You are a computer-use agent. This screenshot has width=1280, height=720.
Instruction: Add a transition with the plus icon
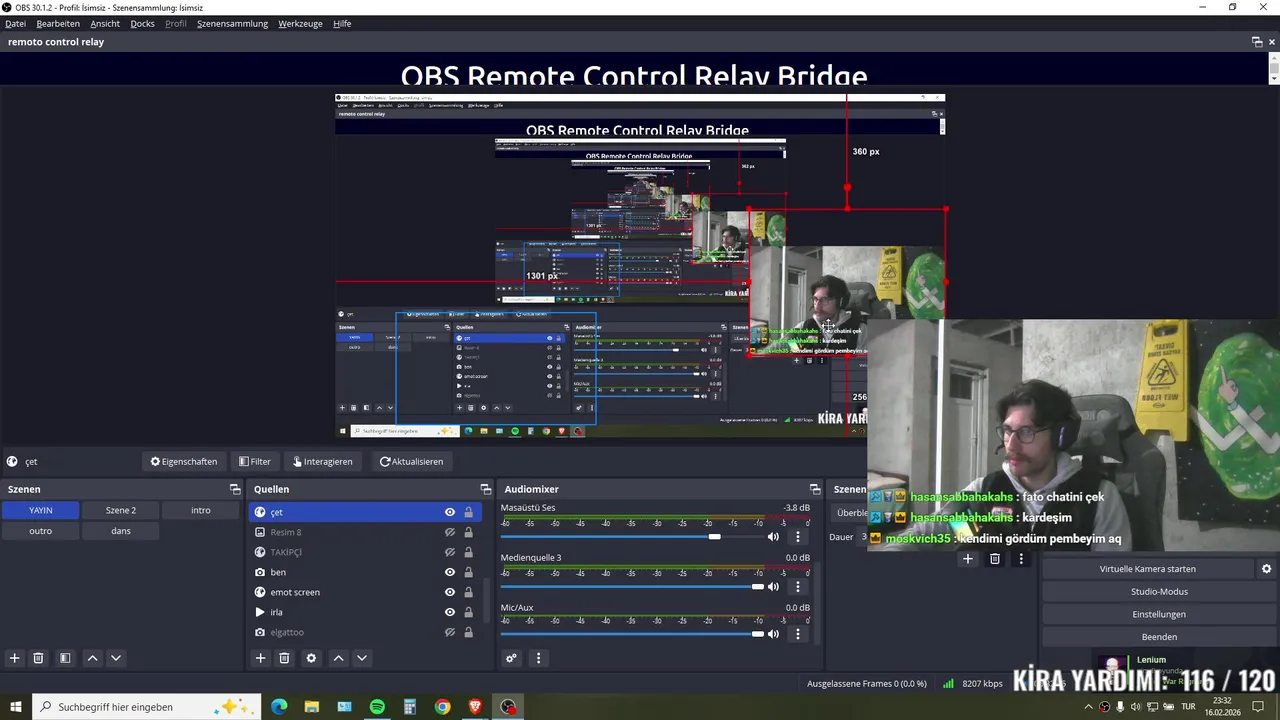tap(967, 559)
